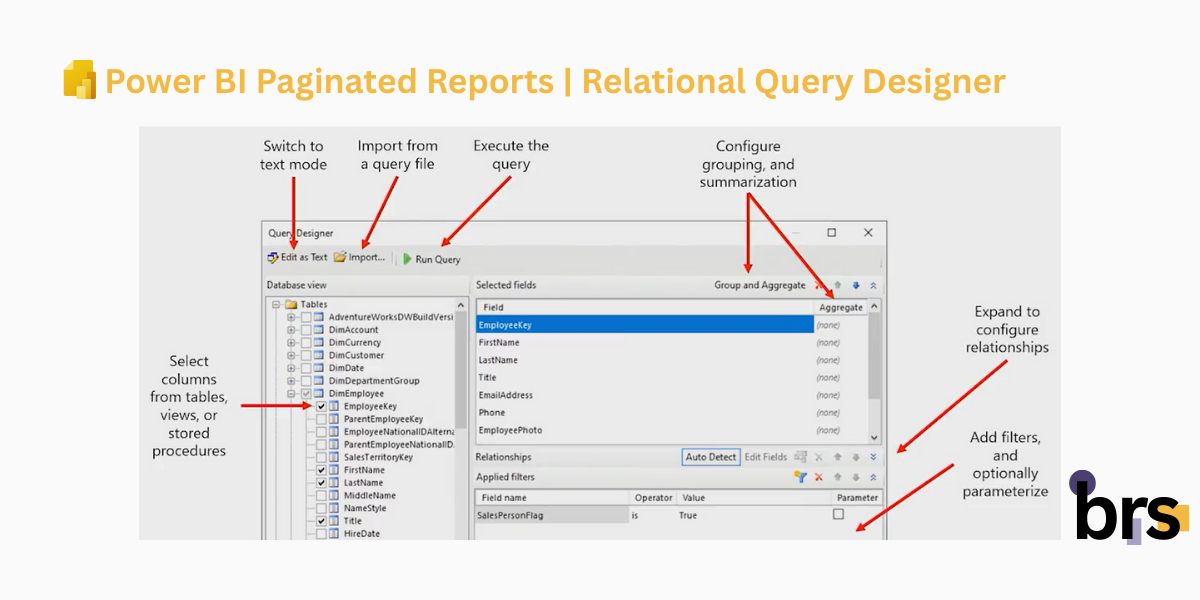1200x600 pixels.
Task: Check the ParentEmployeeKey column checkbox
Action: pos(321,419)
